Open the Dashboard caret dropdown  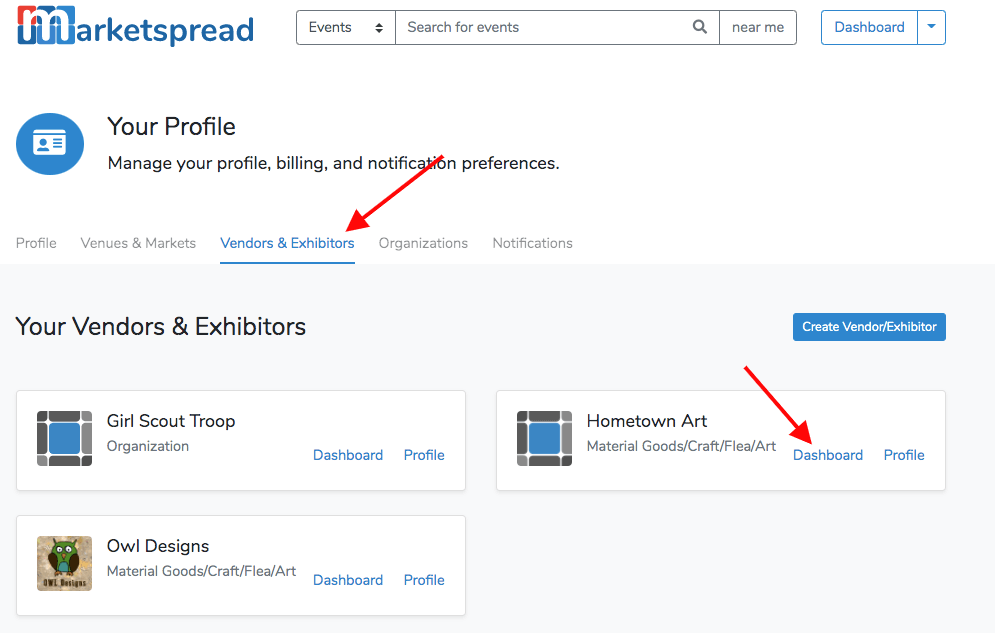[932, 27]
